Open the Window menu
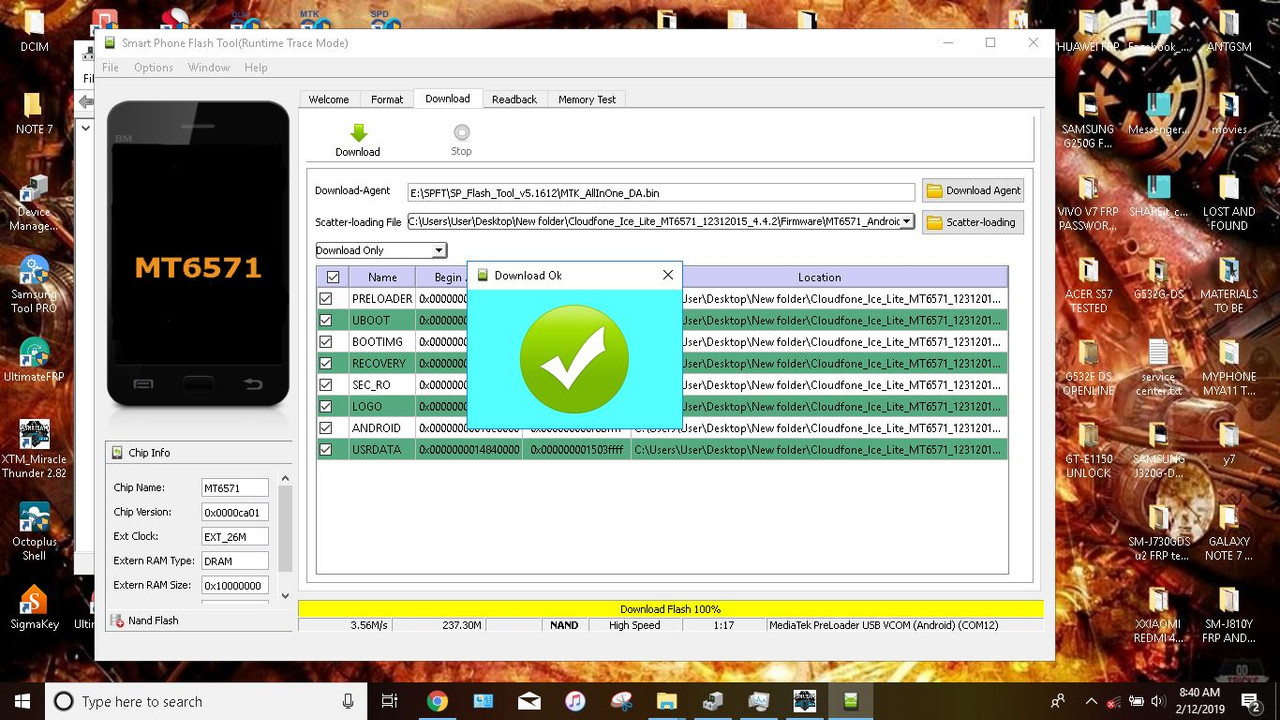Image resolution: width=1280 pixels, height=720 pixels. pyautogui.click(x=209, y=67)
